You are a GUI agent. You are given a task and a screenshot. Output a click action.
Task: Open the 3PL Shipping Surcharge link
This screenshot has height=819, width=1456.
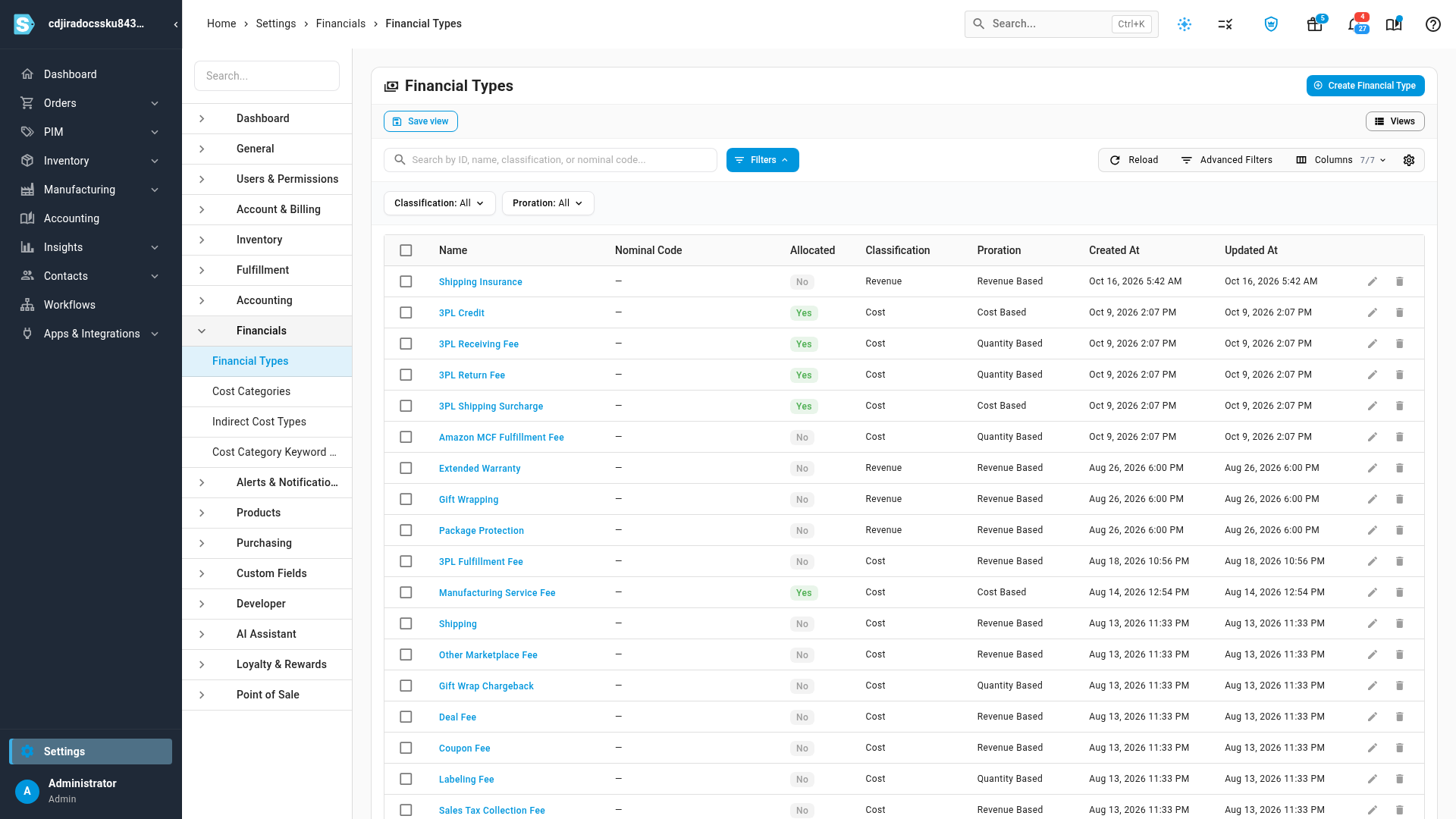point(491,406)
